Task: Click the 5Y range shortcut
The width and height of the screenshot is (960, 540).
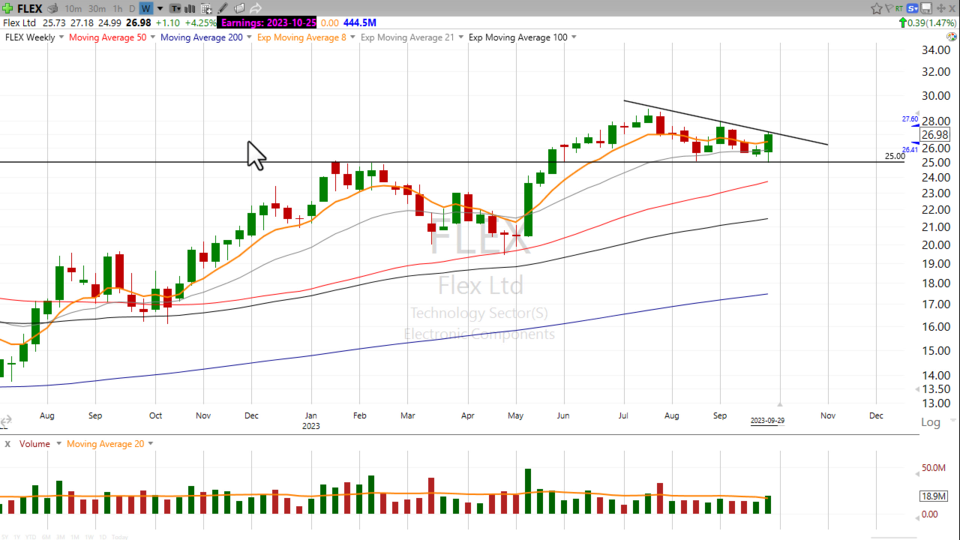Action: coord(6,537)
